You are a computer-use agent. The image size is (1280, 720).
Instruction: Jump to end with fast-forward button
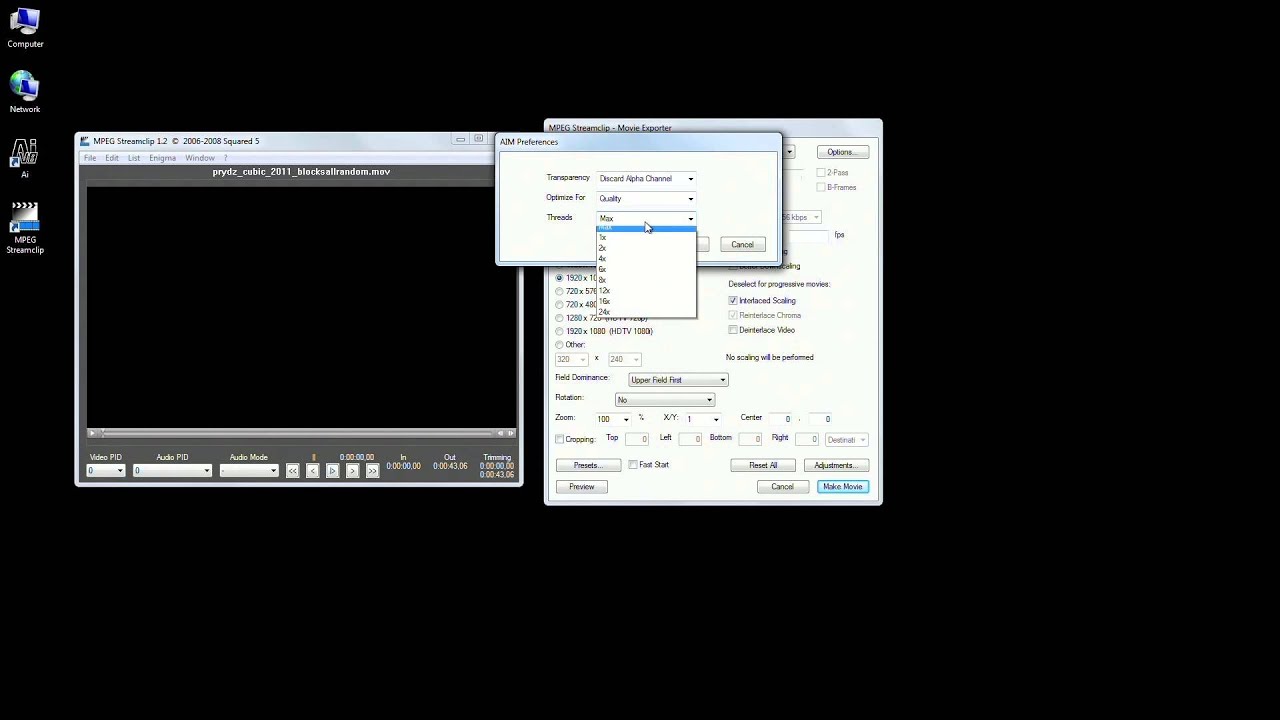pos(372,471)
